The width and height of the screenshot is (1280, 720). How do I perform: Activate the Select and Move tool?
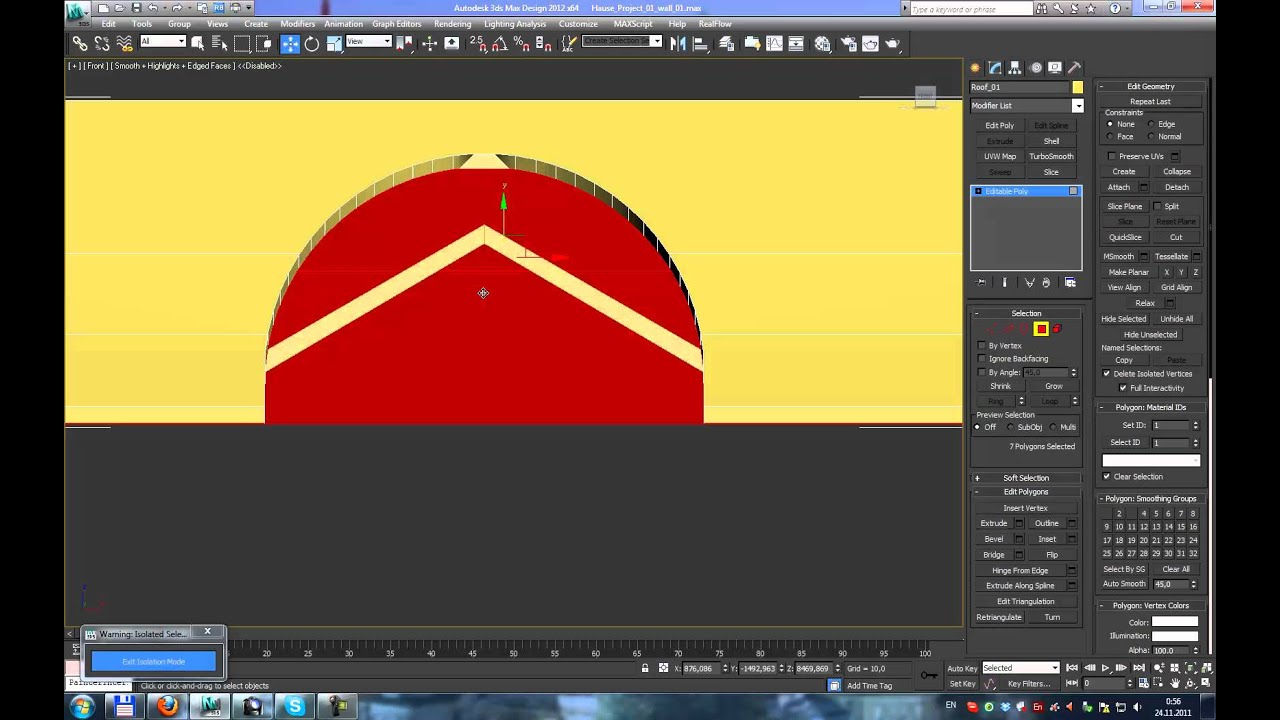[290, 43]
